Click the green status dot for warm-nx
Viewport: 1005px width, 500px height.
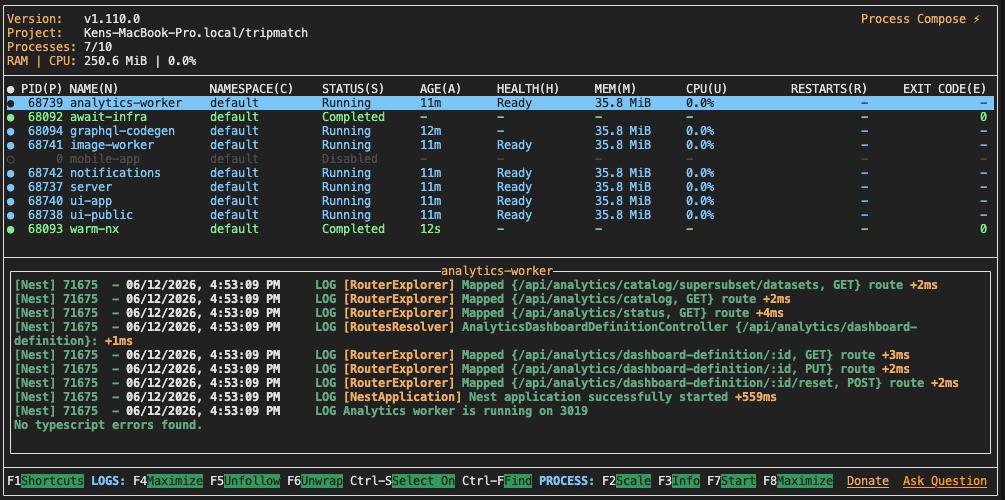click(x=10, y=229)
